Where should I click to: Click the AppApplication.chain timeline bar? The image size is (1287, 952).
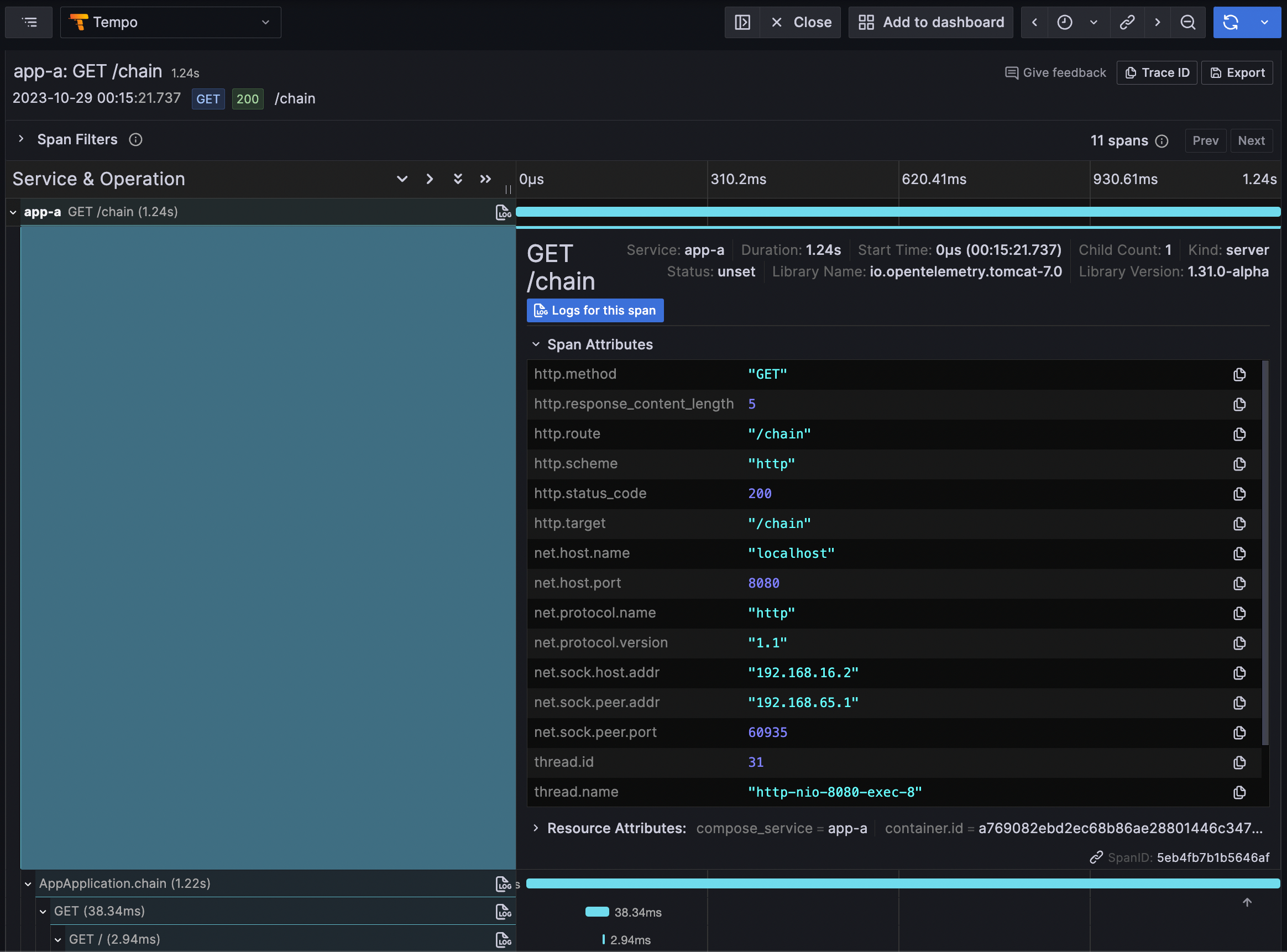(902, 883)
